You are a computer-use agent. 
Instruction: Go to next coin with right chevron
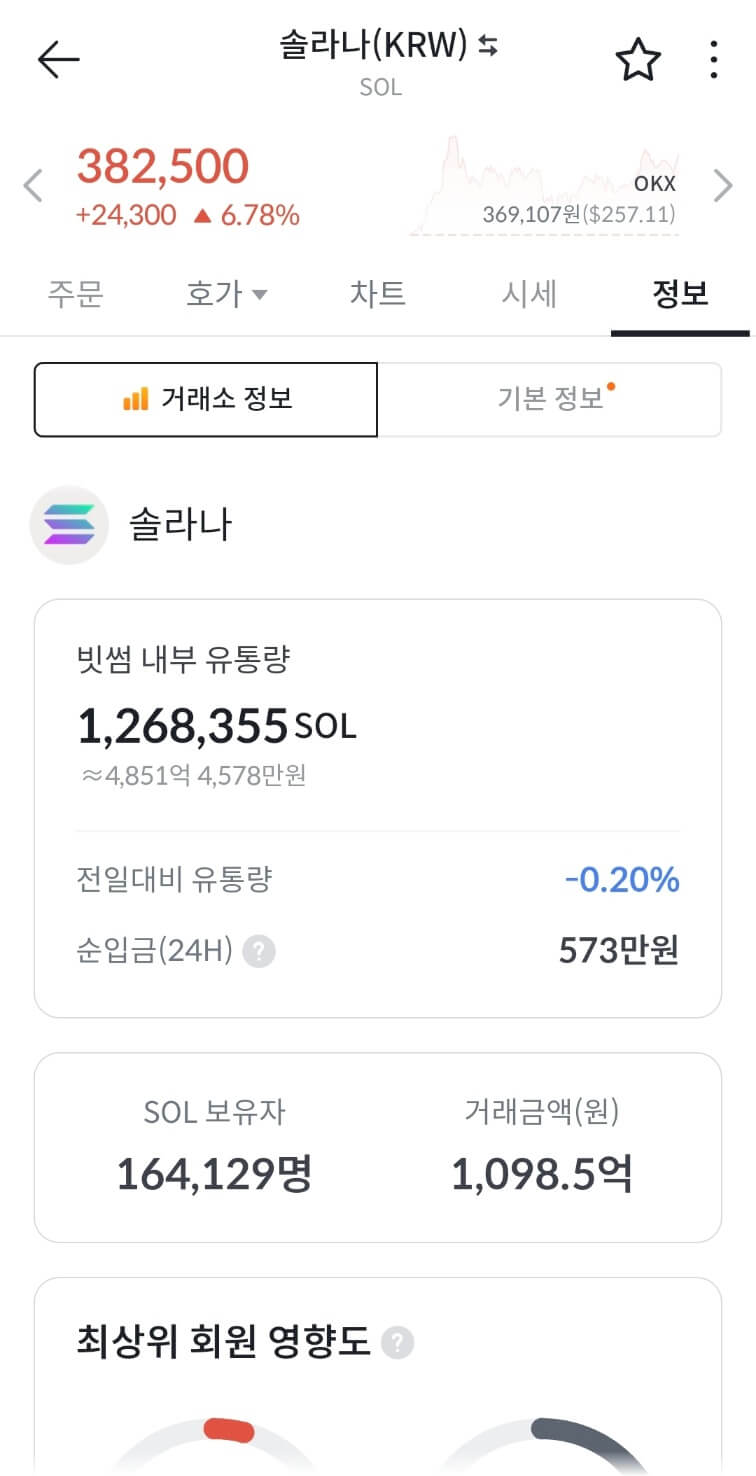(723, 186)
